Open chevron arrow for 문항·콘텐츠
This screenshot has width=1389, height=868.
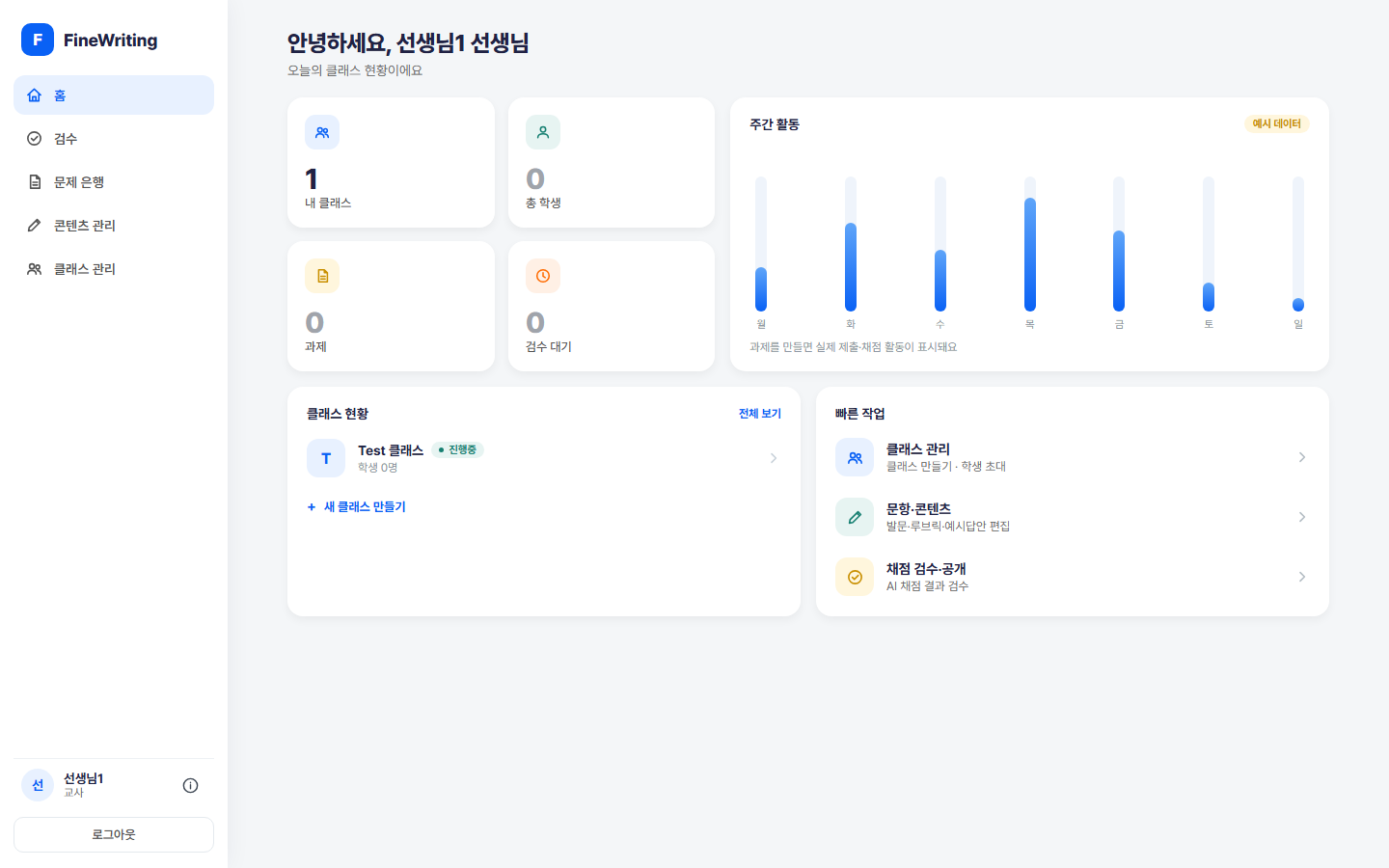(1302, 517)
